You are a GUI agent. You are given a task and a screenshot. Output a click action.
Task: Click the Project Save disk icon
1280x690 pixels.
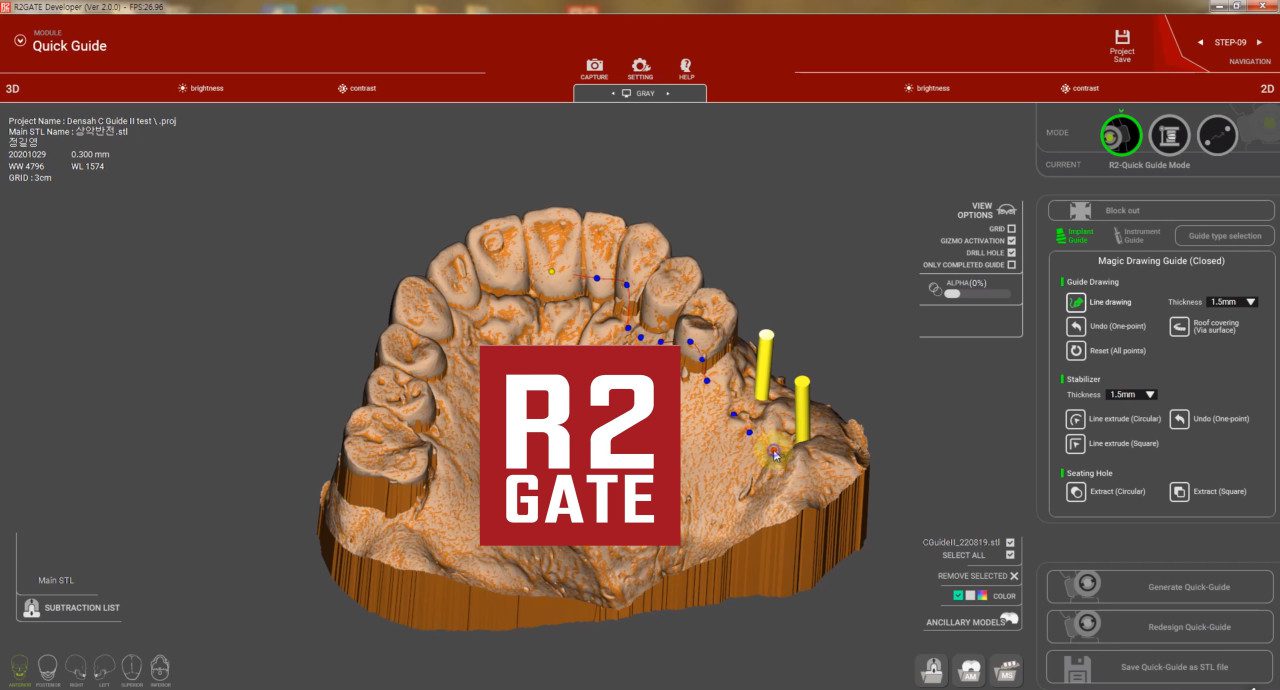1122,38
